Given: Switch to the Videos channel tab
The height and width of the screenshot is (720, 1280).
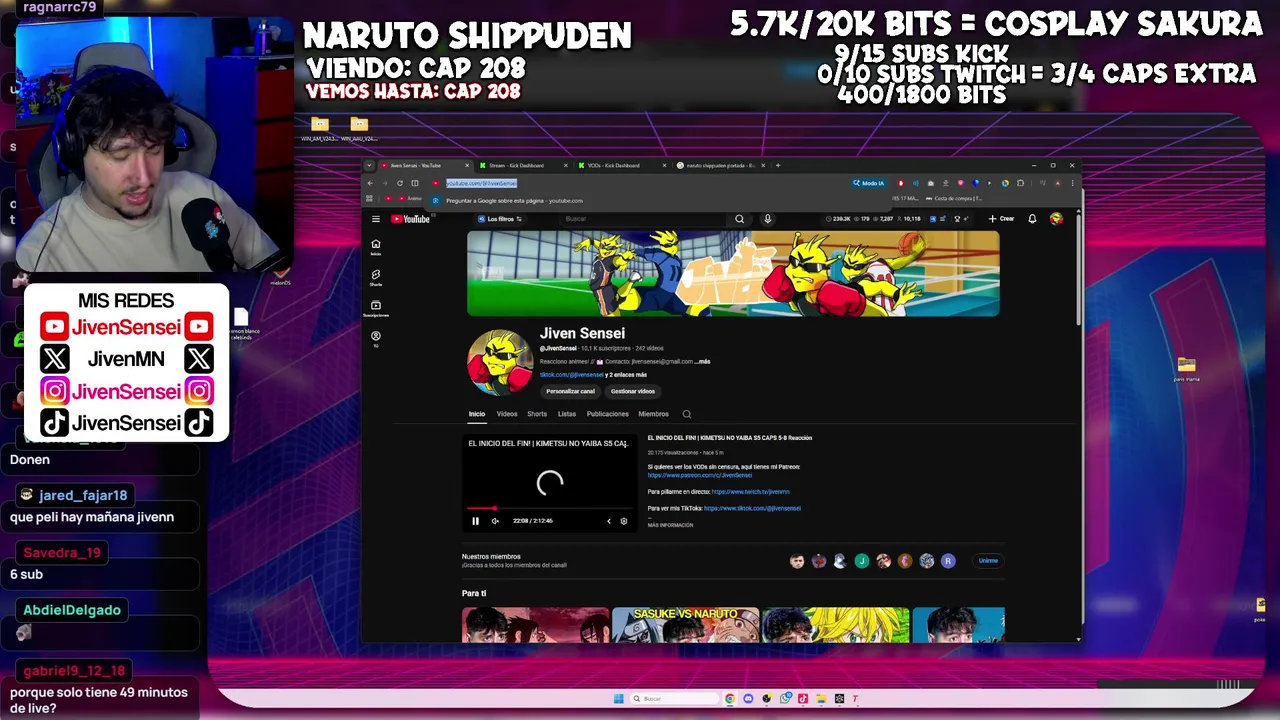Looking at the screenshot, I should pyautogui.click(x=507, y=414).
